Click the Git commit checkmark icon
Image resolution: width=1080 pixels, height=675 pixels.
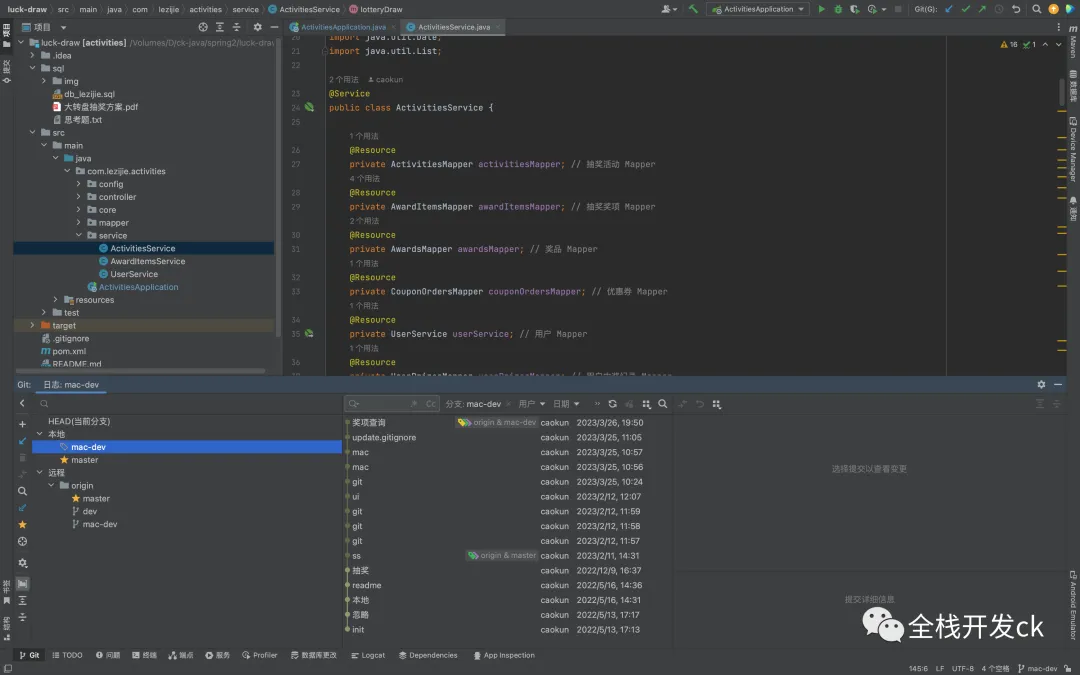pos(965,9)
